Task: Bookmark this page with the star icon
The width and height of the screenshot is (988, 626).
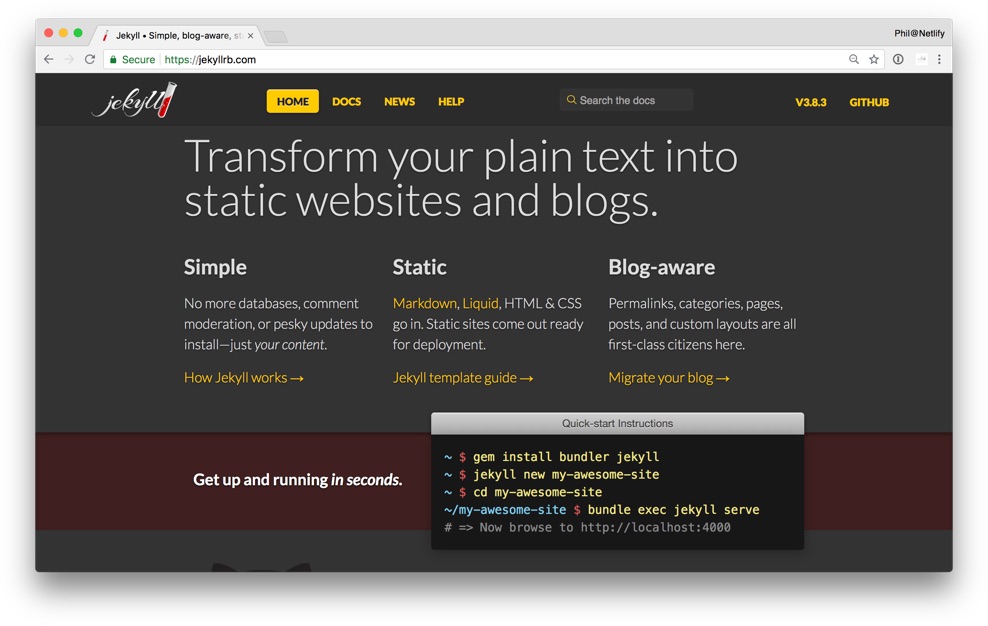Action: [x=874, y=60]
